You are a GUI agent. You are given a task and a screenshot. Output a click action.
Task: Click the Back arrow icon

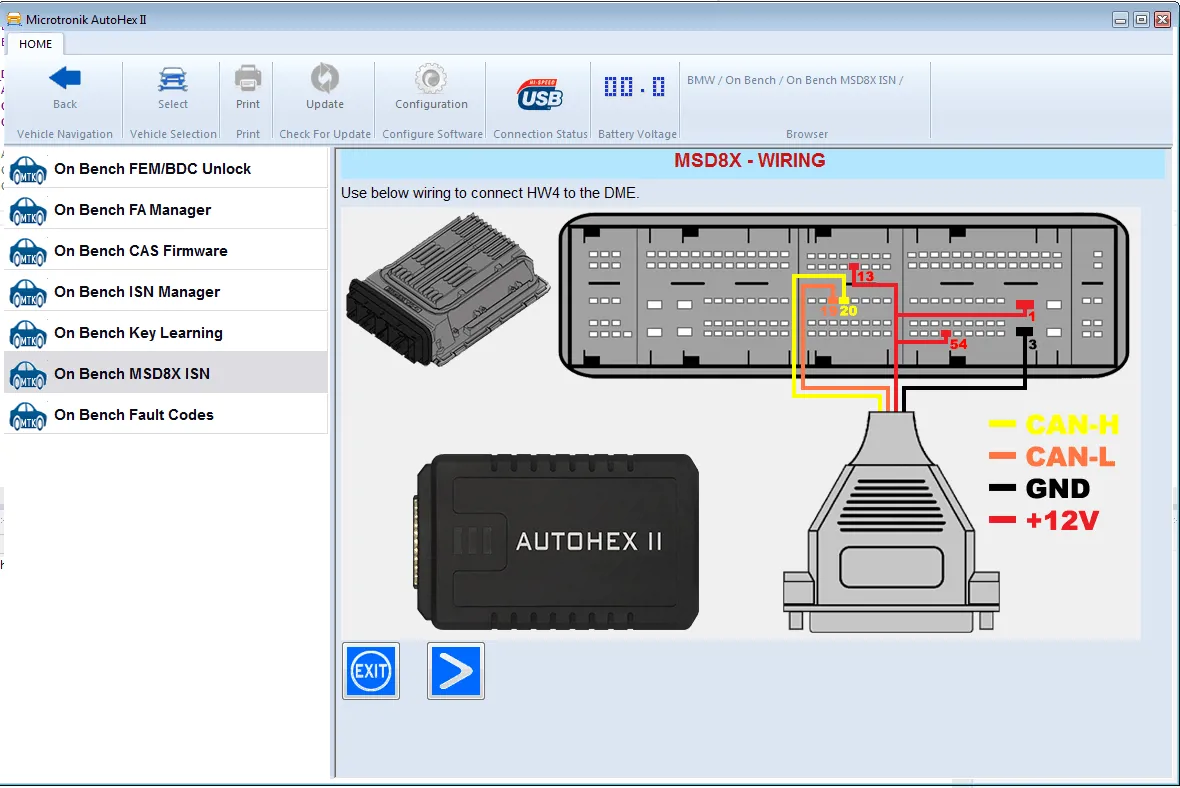click(65, 78)
